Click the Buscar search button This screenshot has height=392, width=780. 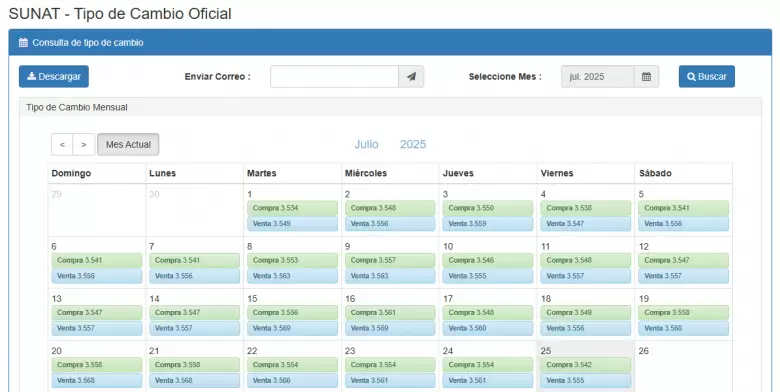pos(706,77)
